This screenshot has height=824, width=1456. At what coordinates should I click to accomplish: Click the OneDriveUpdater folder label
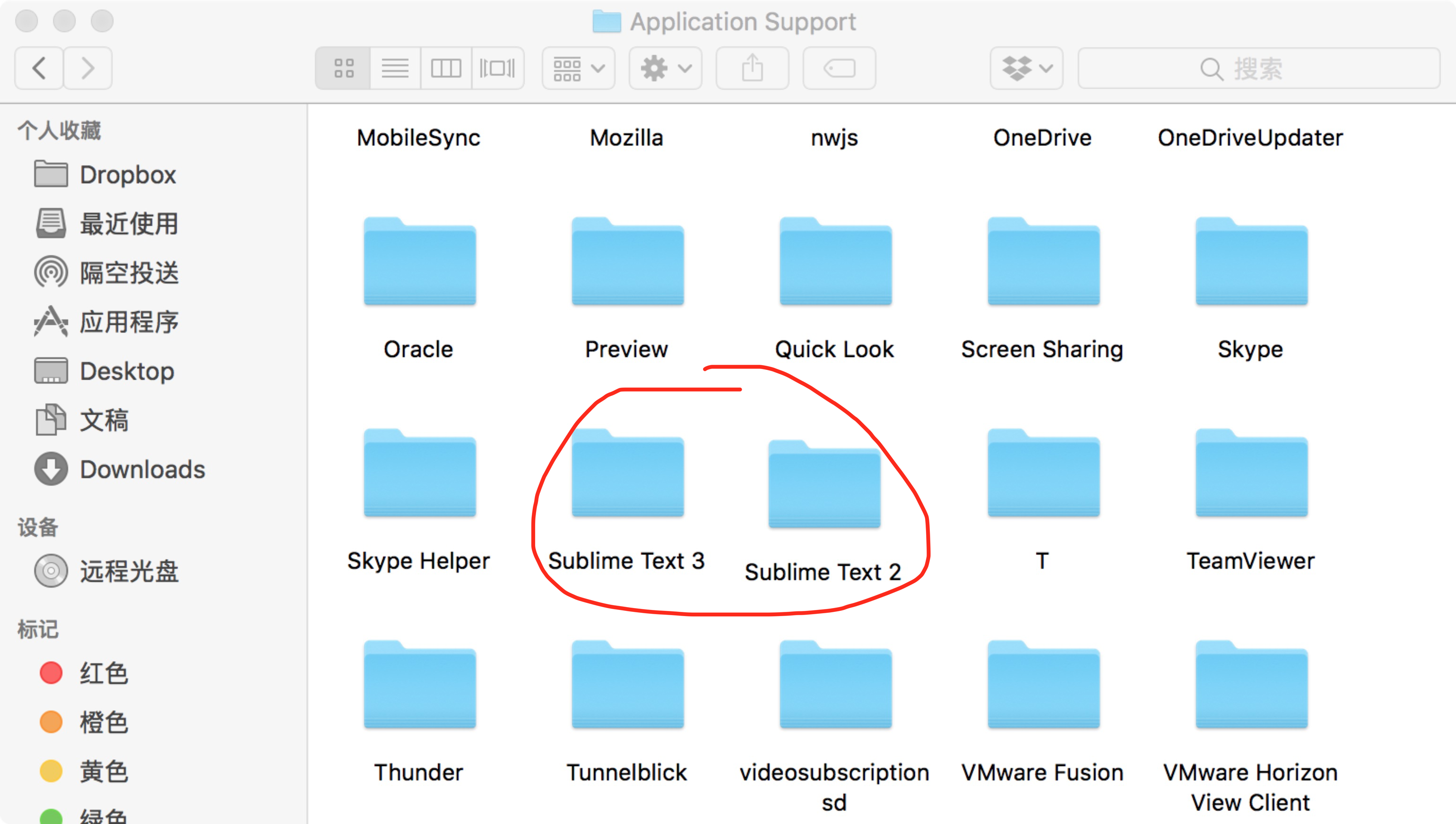tap(1250, 138)
